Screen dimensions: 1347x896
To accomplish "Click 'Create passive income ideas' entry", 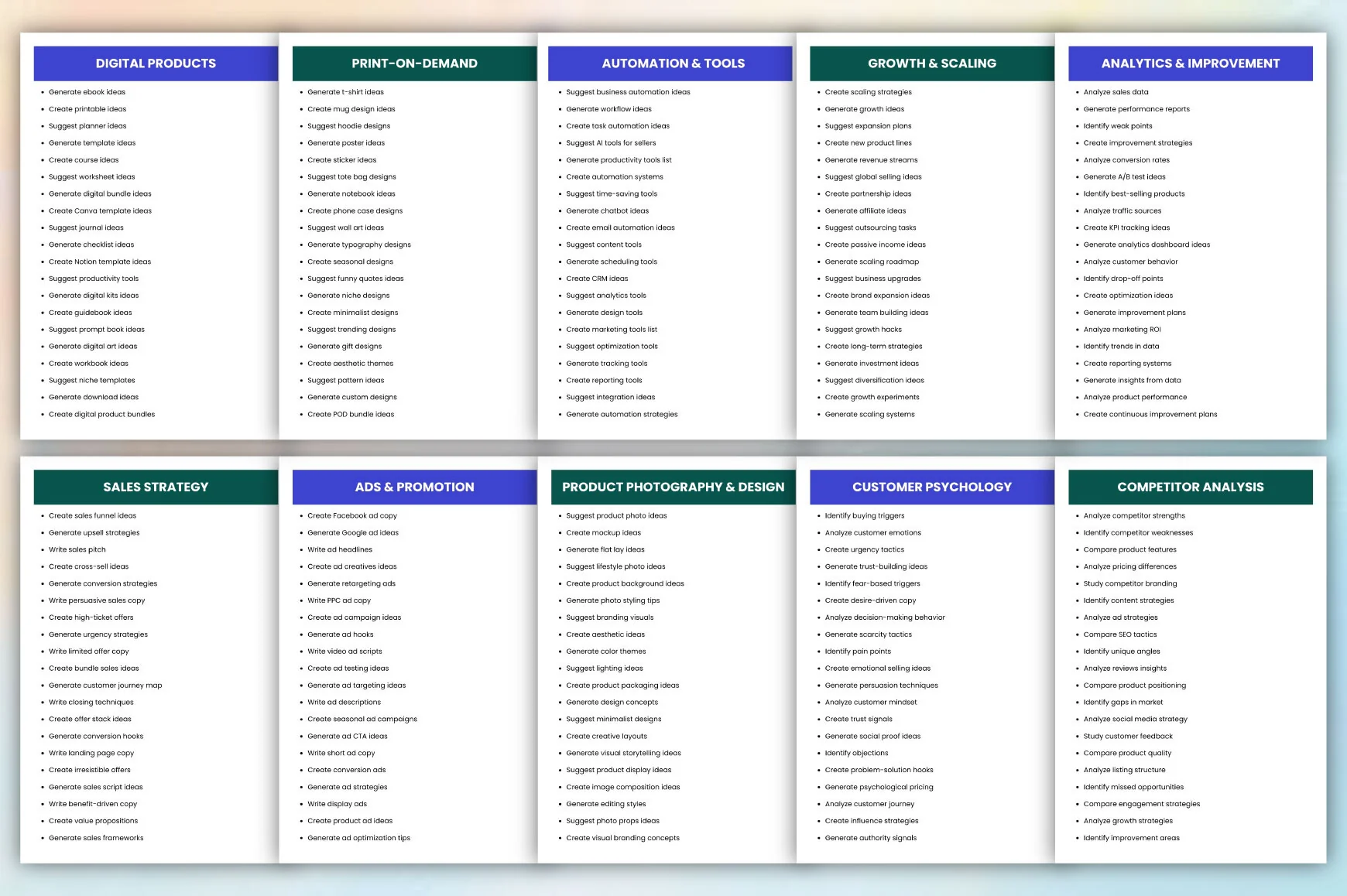I will [x=875, y=245].
